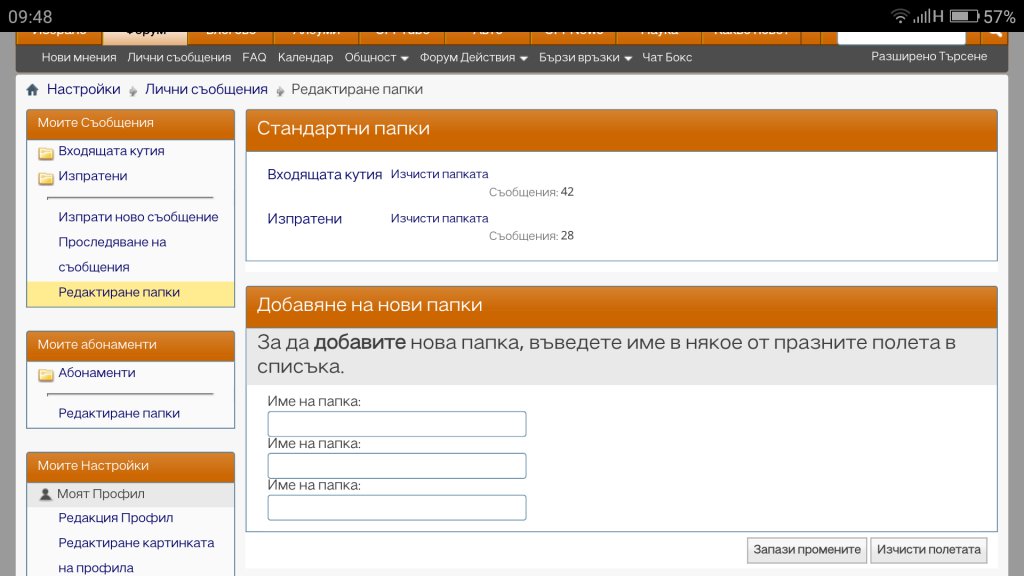
Task: Open the Разширено Търсене link
Action: [x=929, y=57]
